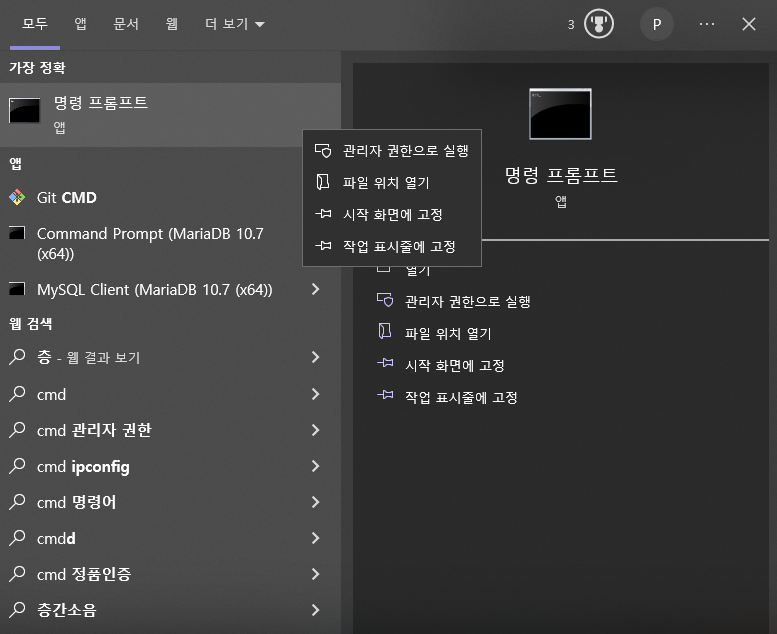Click the Git CMD app icon
The image size is (777, 634).
[x=17, y=197]
